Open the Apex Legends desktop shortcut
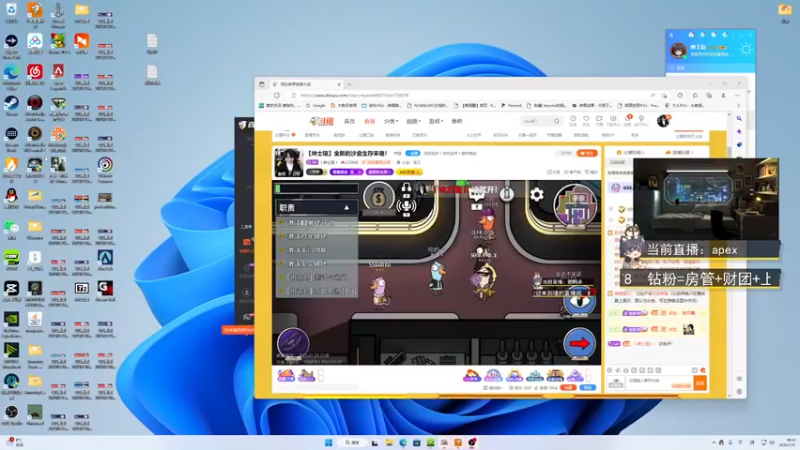Image resolution: width=800 pixels, height=450 pixels. point(58,76)
